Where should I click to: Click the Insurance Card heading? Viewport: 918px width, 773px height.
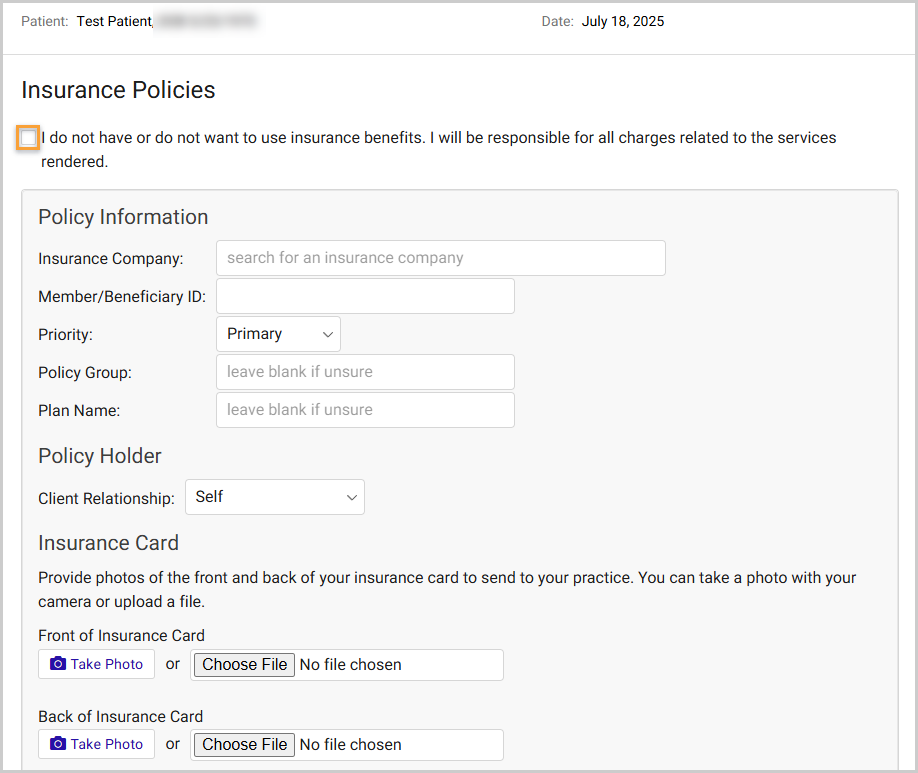108,543
